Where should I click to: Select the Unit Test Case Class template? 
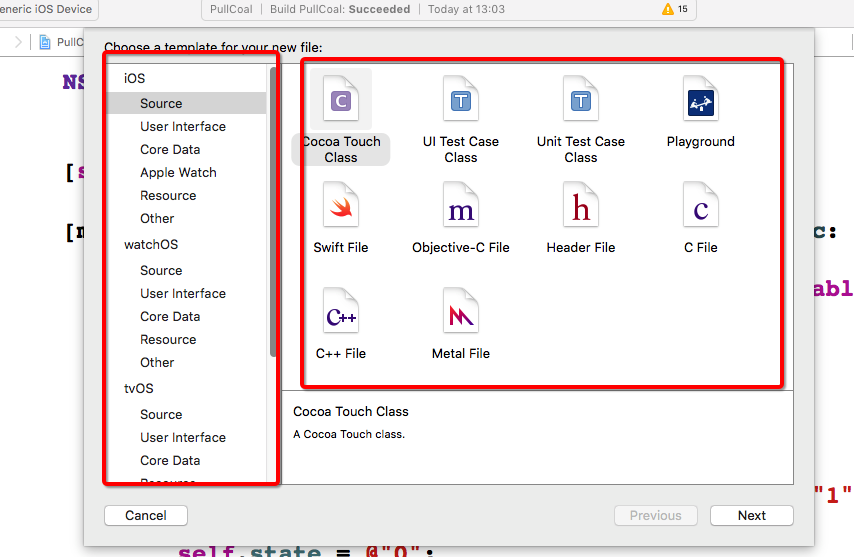(581, 118)
